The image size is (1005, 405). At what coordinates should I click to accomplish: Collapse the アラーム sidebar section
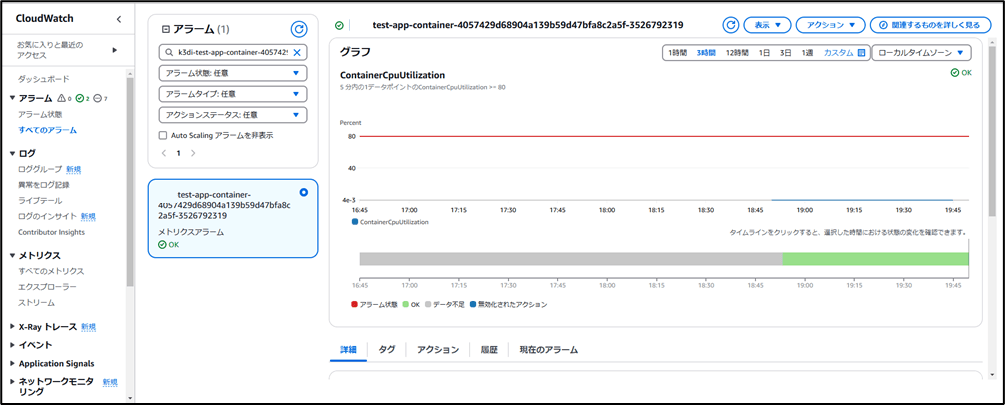tap(13, 98)
